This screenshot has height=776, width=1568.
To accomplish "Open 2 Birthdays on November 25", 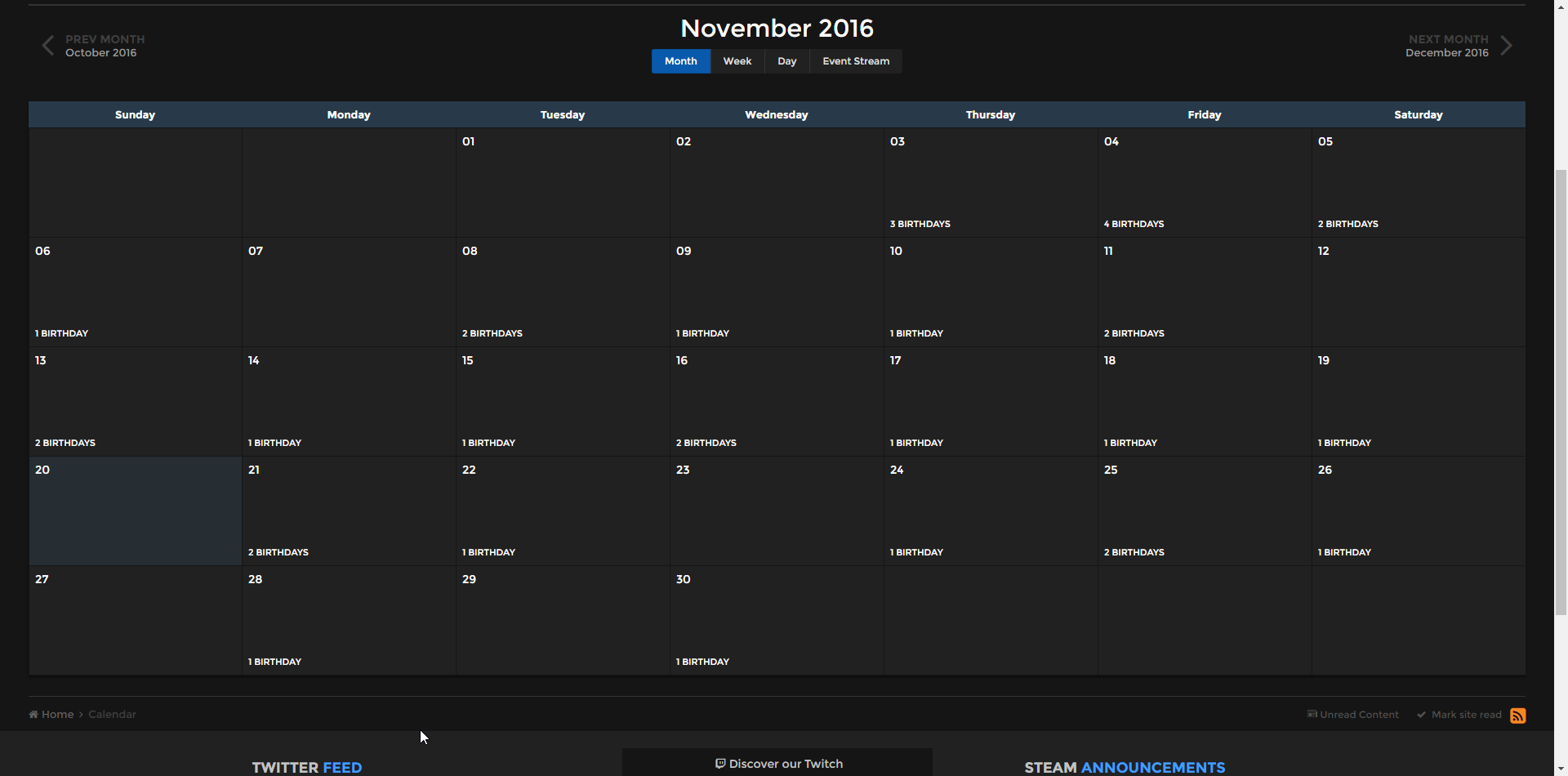I will point(1134,552).
